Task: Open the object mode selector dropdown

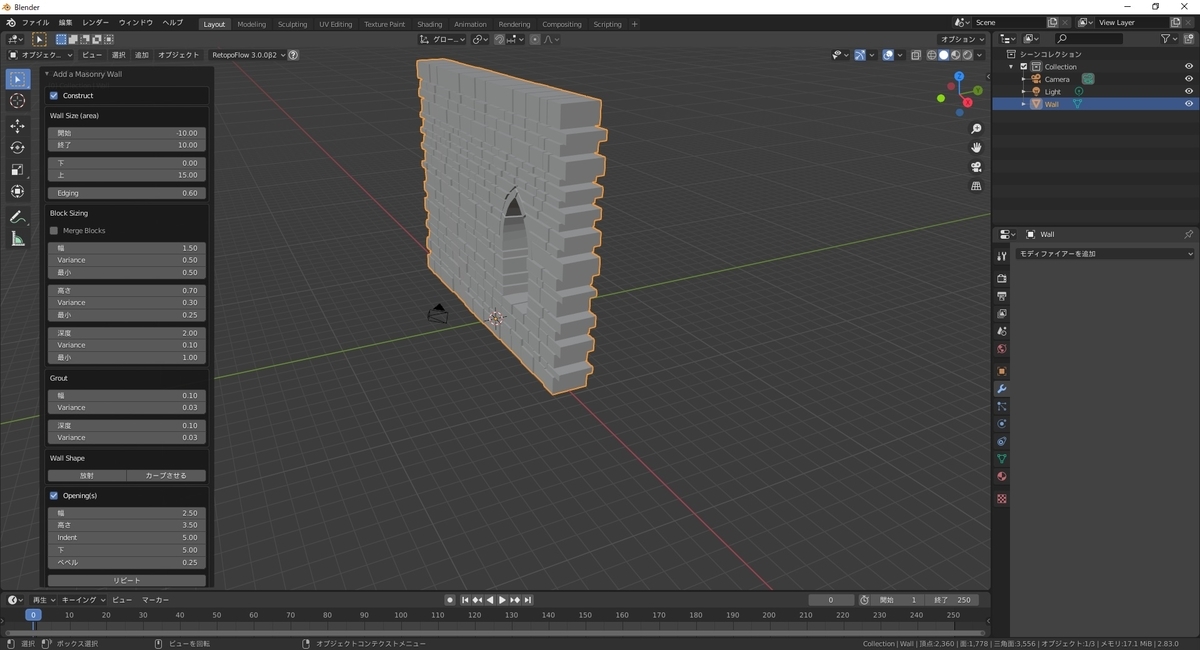Action: [40, 55]
